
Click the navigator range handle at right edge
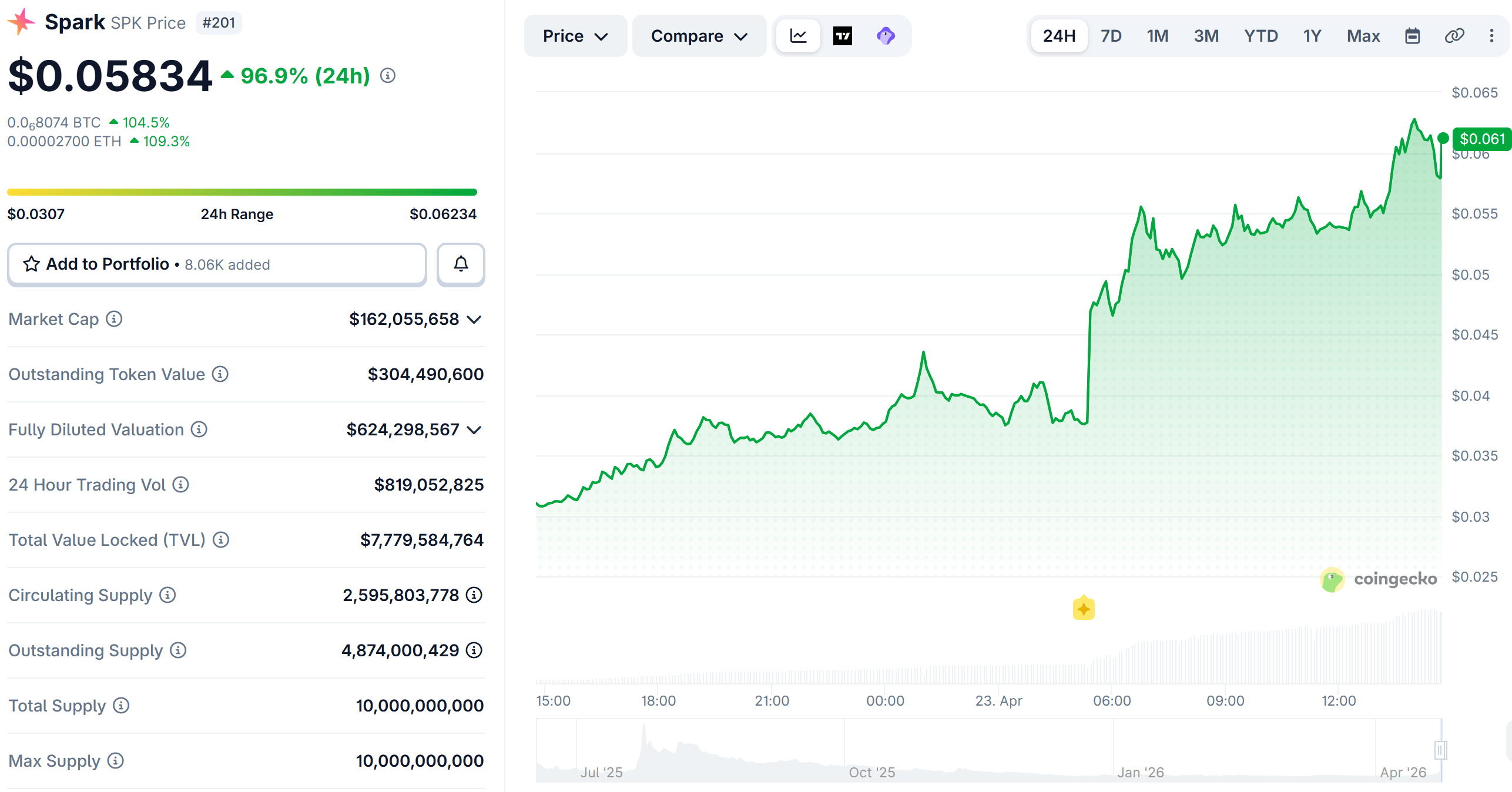pos(1440,750)
